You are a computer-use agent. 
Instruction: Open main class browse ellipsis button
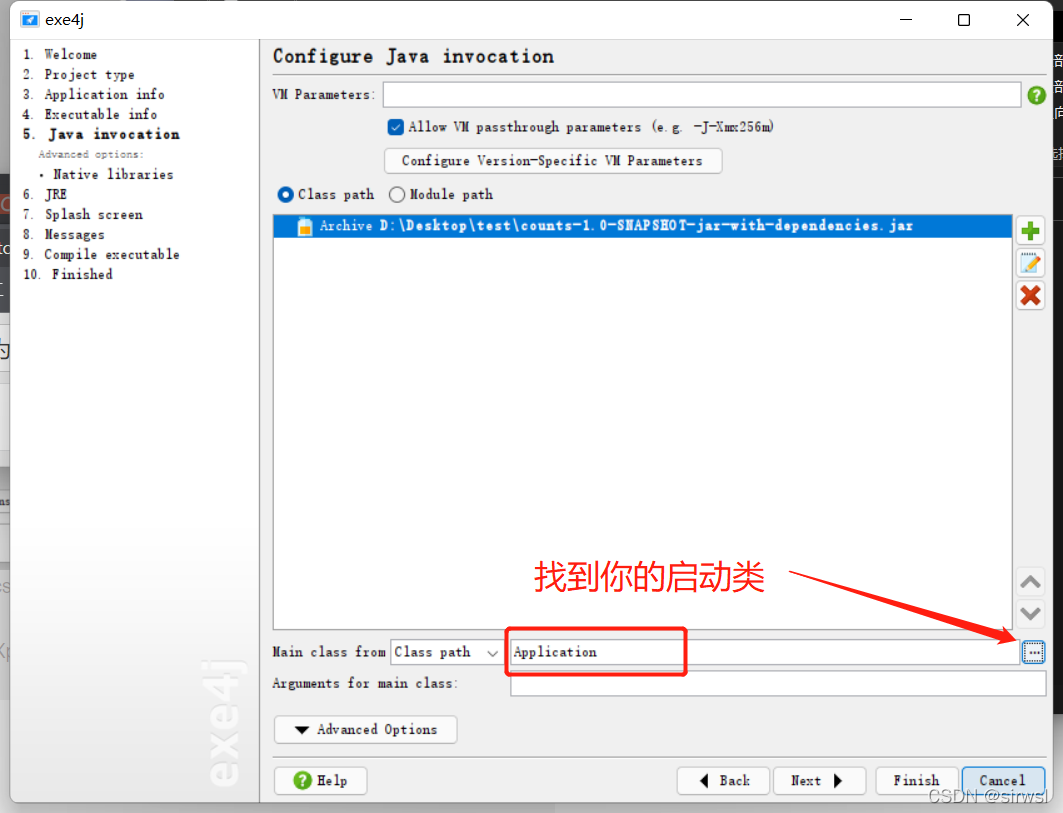coord(1033,652)
